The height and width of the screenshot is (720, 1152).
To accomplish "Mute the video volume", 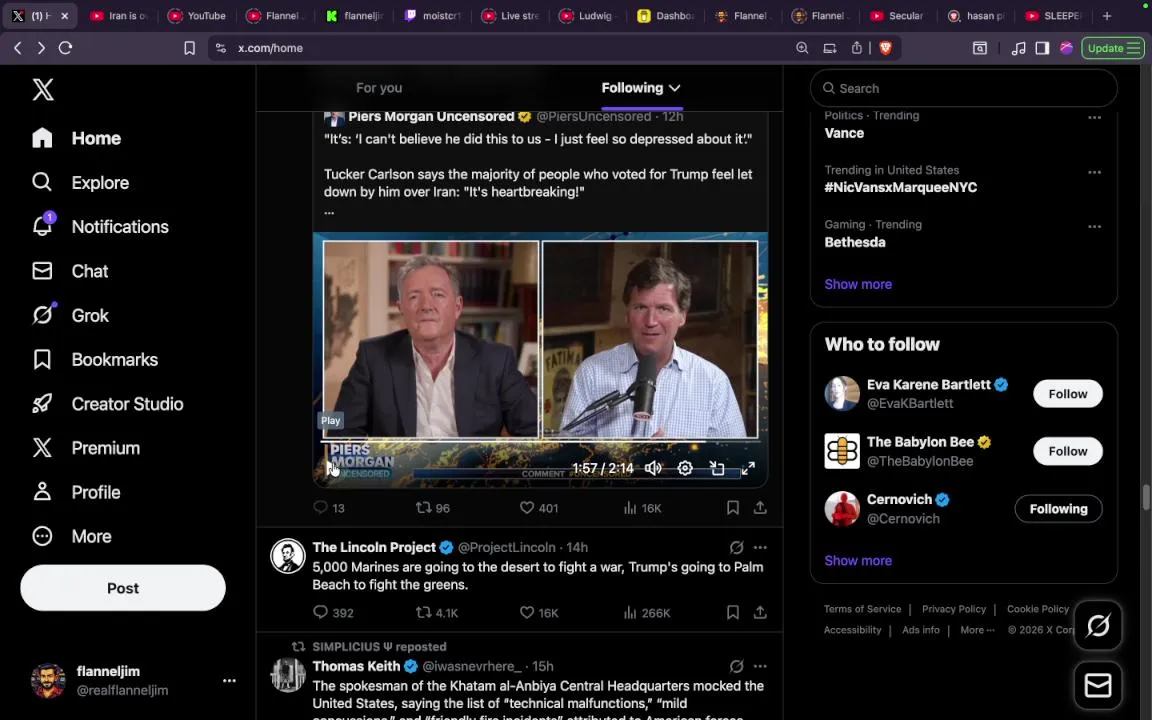I will click(x=653, y=468).
